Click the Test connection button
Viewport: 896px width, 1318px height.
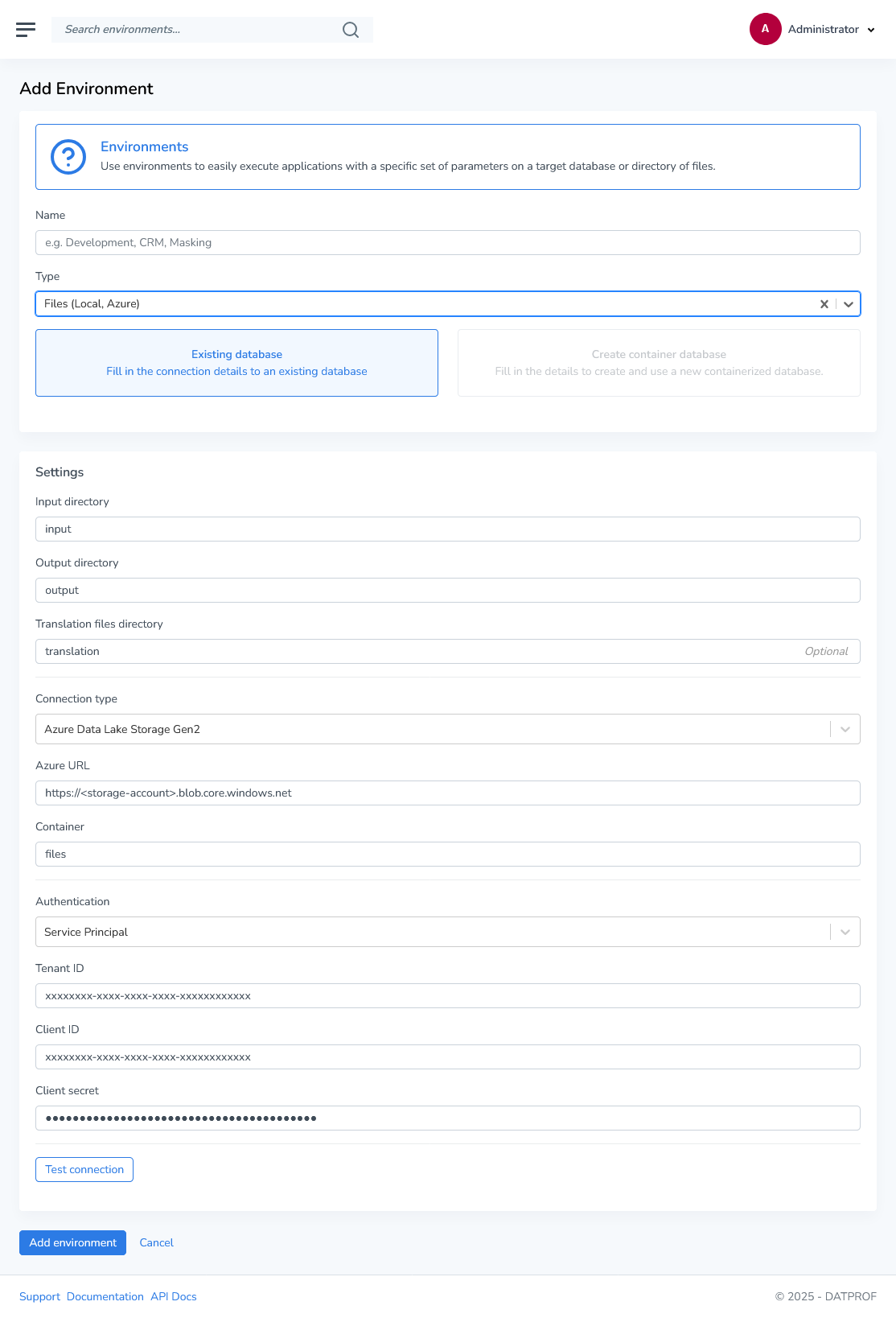84,1170
